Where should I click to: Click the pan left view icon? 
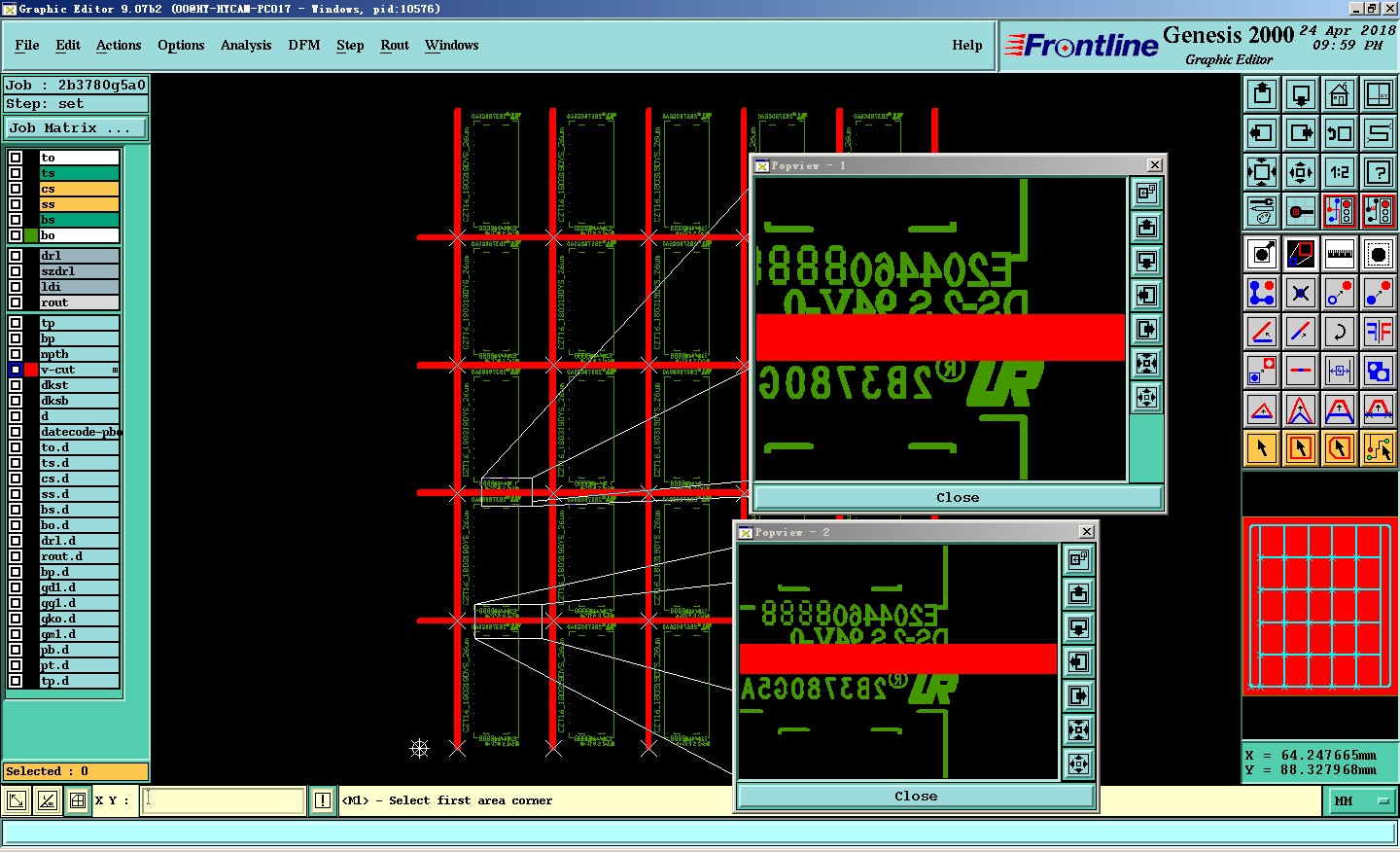(x=1262, y=133)
